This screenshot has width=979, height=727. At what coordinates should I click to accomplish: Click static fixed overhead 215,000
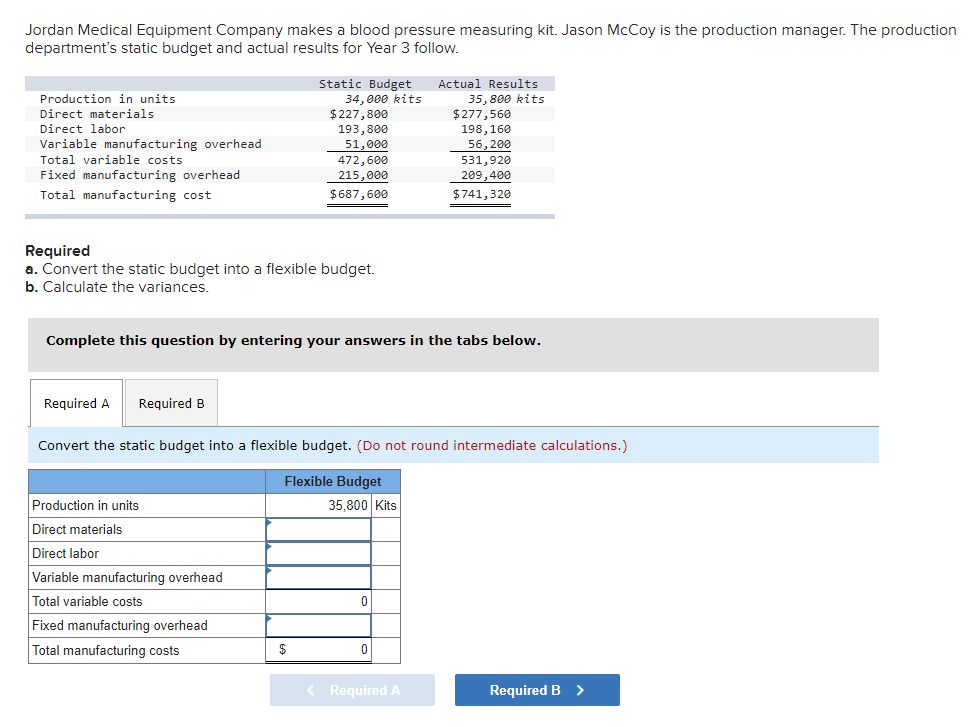[x=363, y=175]
